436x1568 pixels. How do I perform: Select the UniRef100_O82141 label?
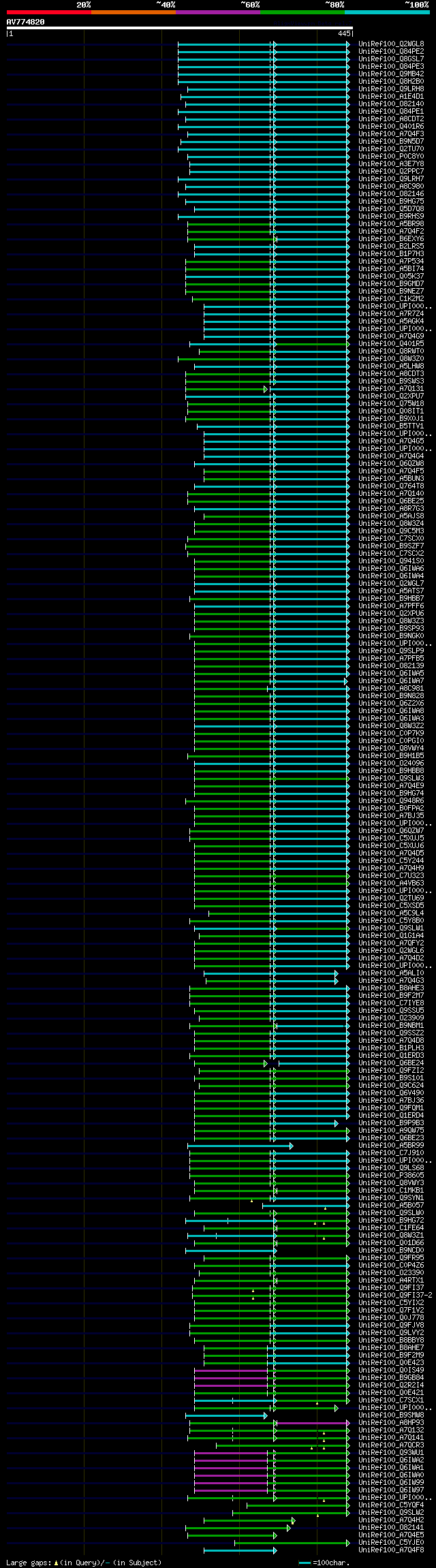[391, 1528]
